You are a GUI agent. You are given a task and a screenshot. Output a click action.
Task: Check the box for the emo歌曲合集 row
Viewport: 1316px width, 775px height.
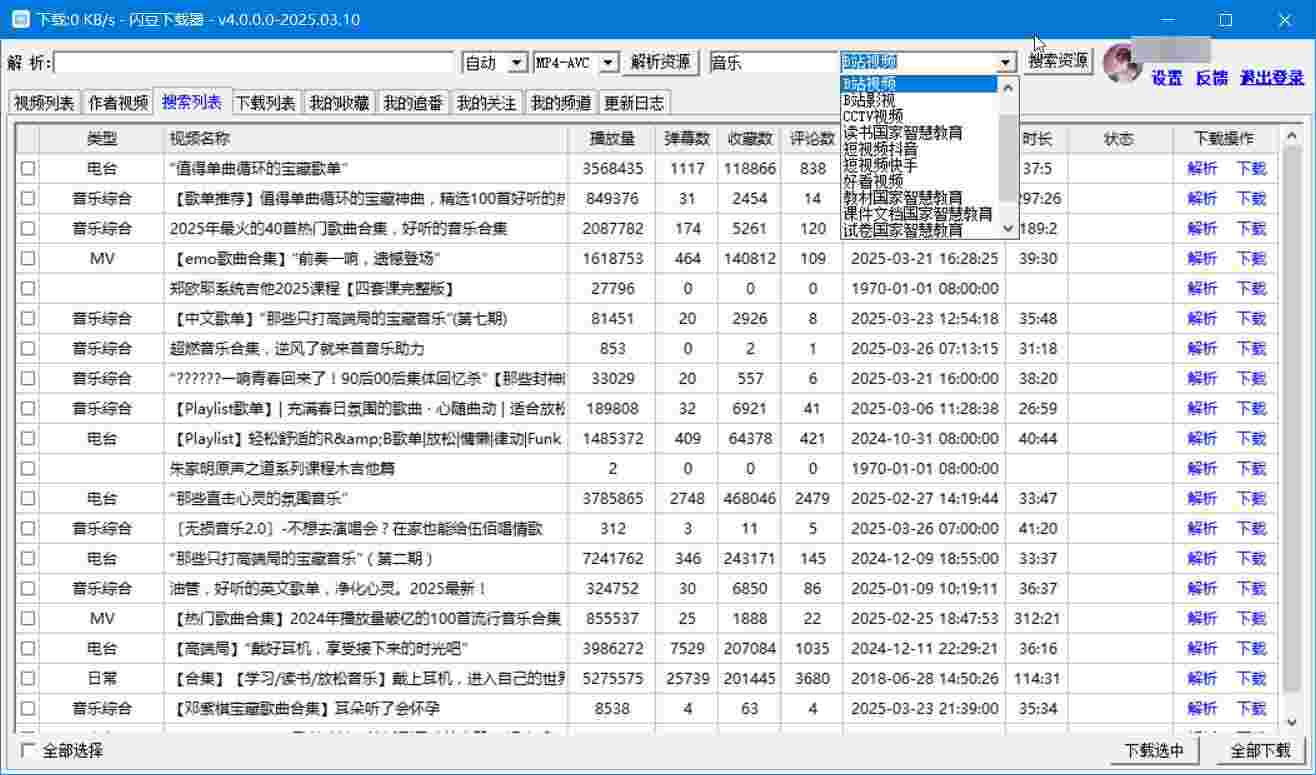[x=28, y=259]
